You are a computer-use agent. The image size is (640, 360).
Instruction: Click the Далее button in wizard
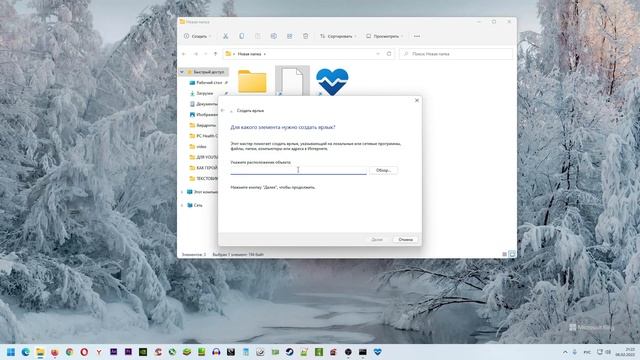pyautogui.click(x=377, y=240)
